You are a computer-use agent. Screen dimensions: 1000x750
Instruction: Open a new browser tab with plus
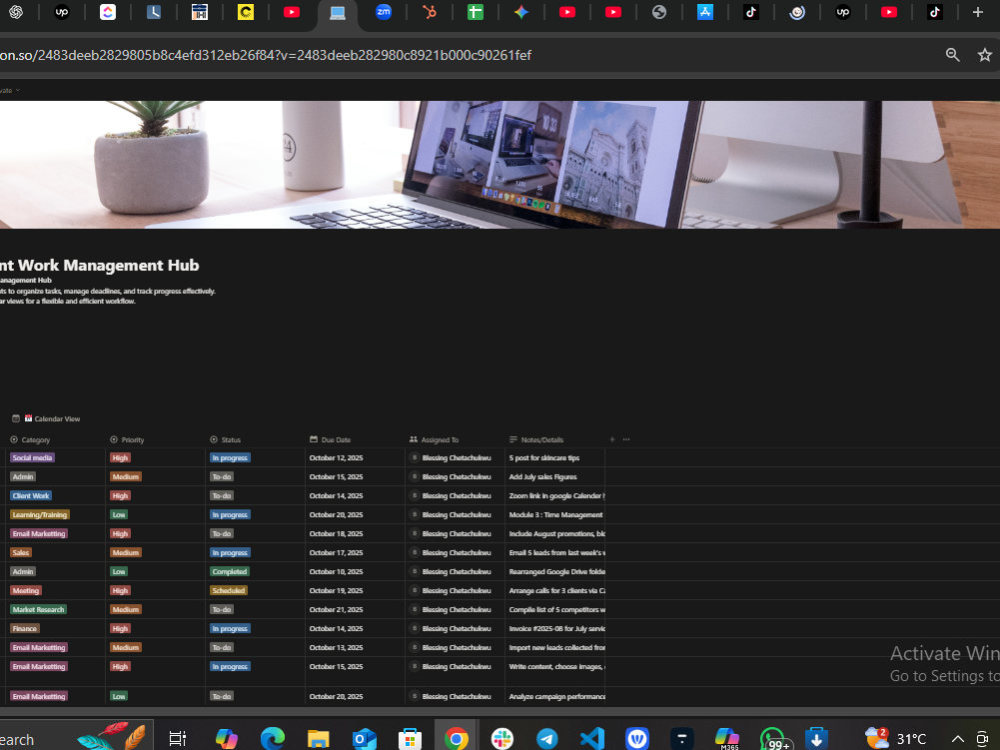(x=978, y=12)
